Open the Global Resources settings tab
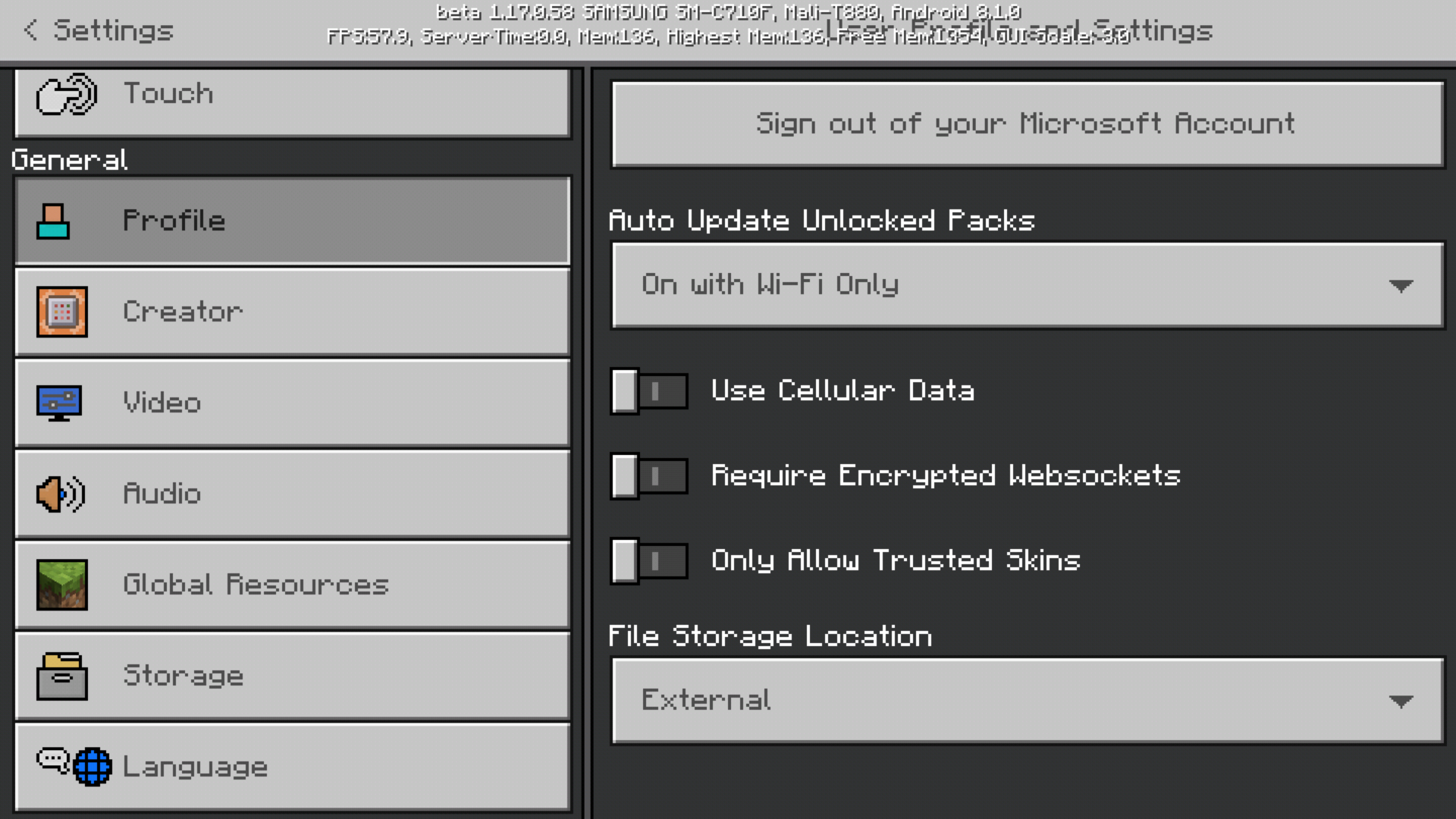Screen dimensions: 1456x819 coord(292,585)
